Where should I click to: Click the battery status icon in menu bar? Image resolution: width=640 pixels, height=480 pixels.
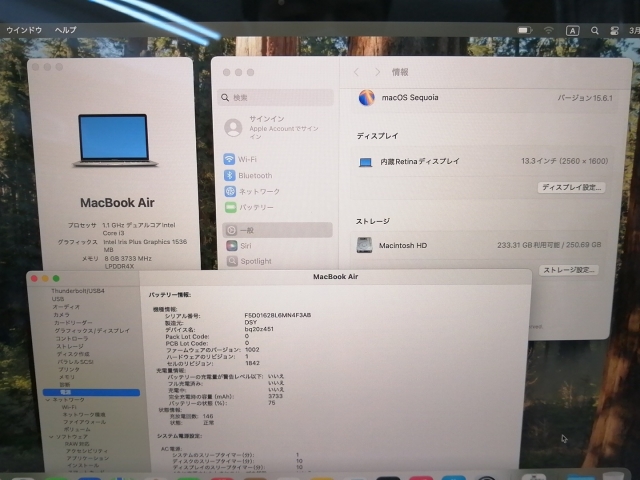click(x=524, y=30)
